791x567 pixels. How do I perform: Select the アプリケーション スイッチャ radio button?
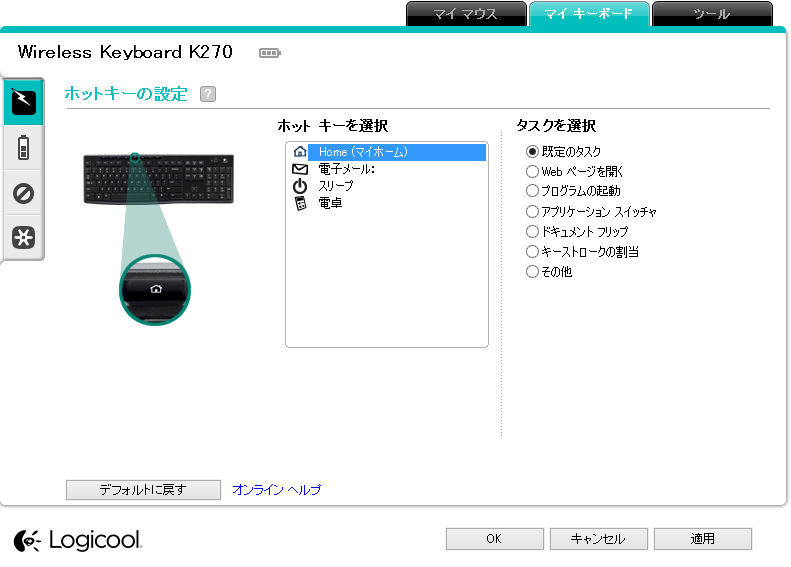[532, 211]
